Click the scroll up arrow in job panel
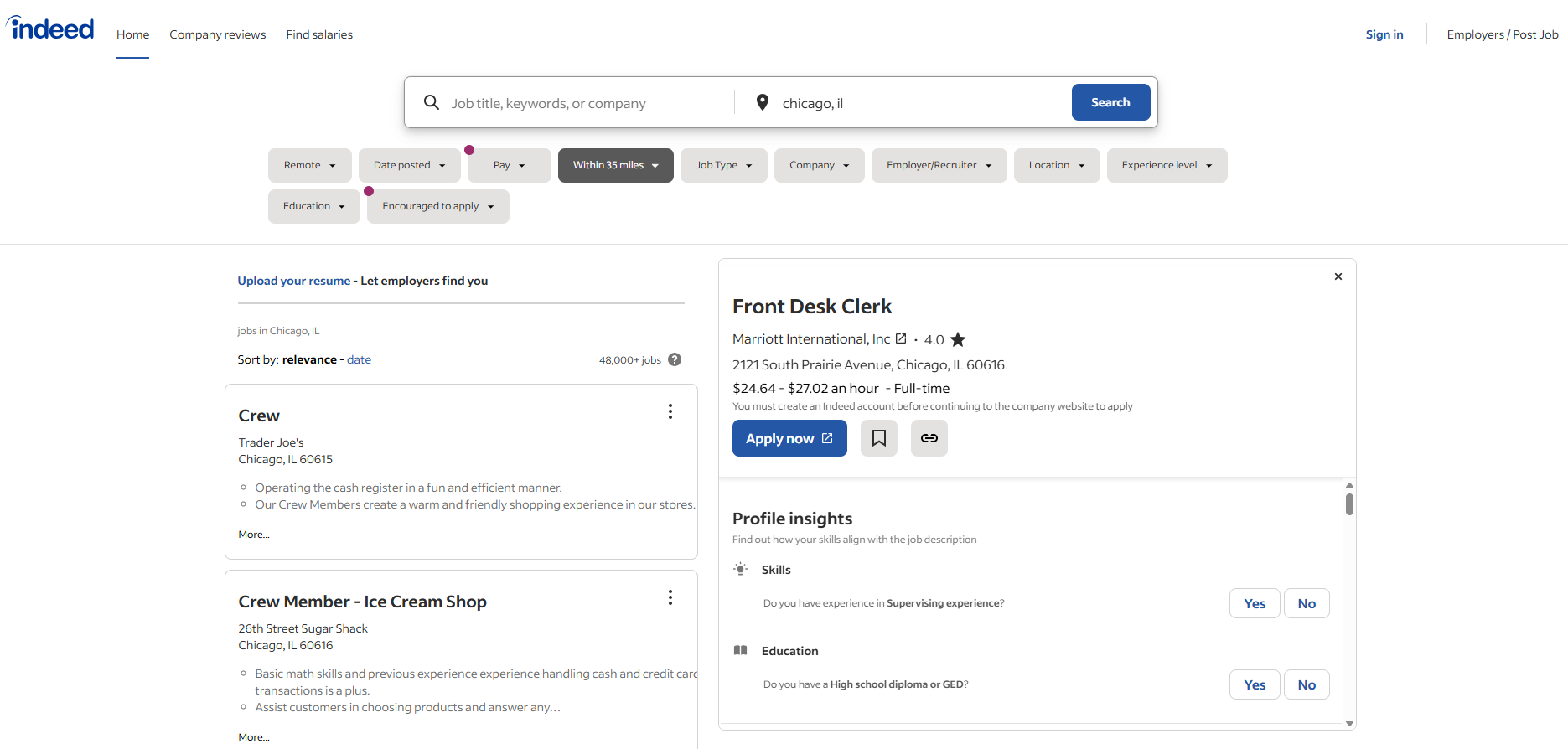 [1349, 485]
